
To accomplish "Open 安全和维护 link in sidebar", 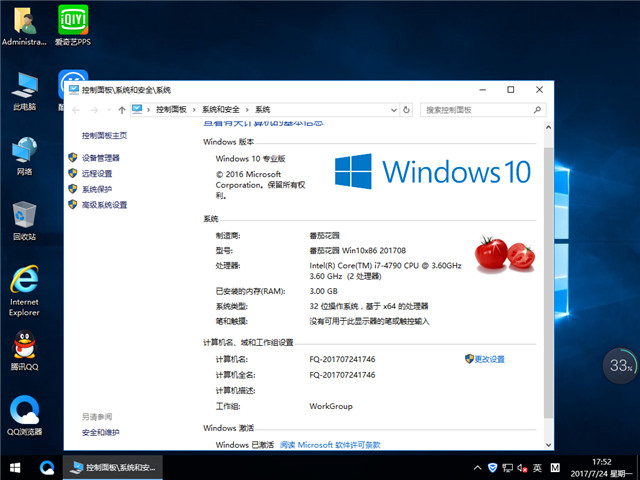I will (x=101, y=432).
